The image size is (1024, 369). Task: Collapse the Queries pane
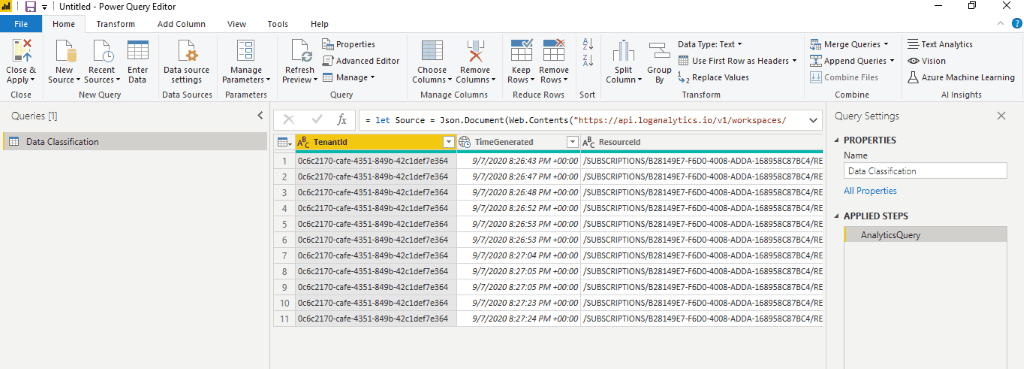click(260, 116)
